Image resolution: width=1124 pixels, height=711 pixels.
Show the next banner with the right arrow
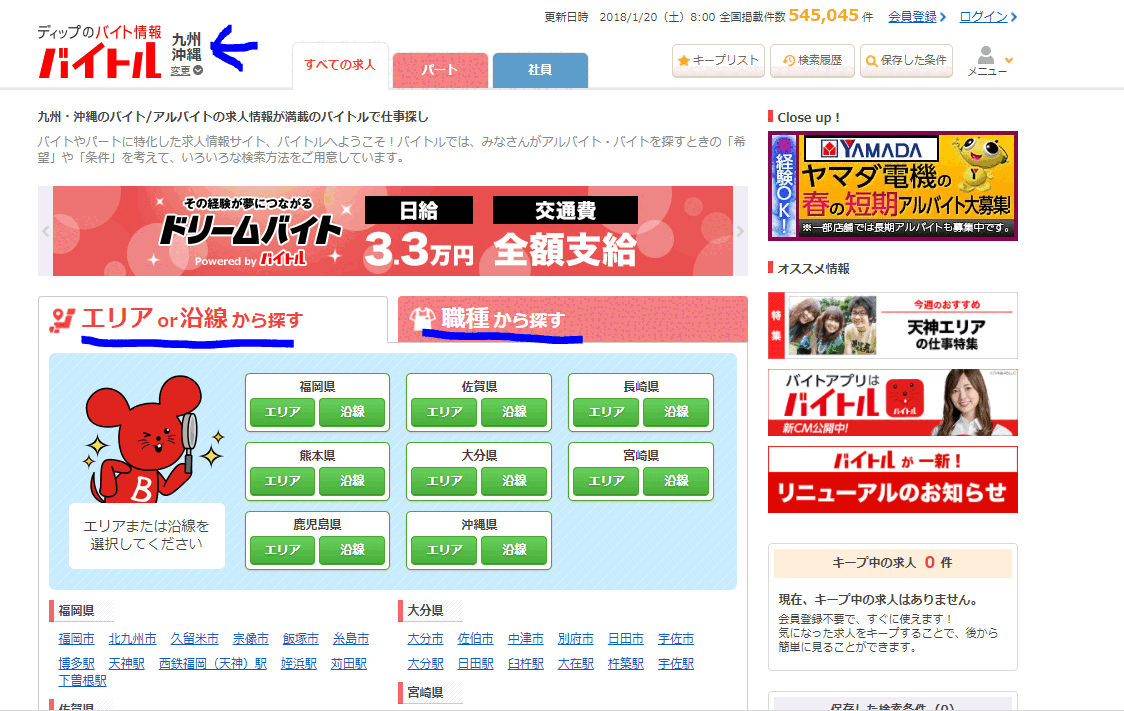pyautogui.click(x=740, y=231)
